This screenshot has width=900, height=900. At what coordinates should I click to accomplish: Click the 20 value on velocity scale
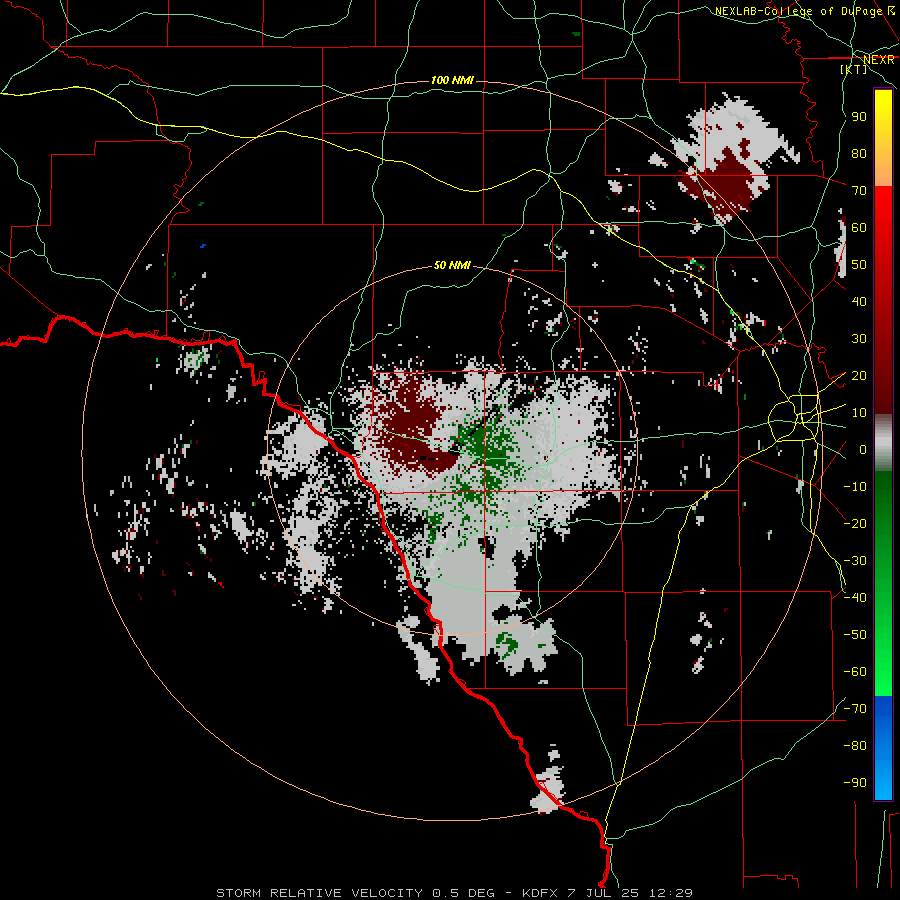pos(859,375)
